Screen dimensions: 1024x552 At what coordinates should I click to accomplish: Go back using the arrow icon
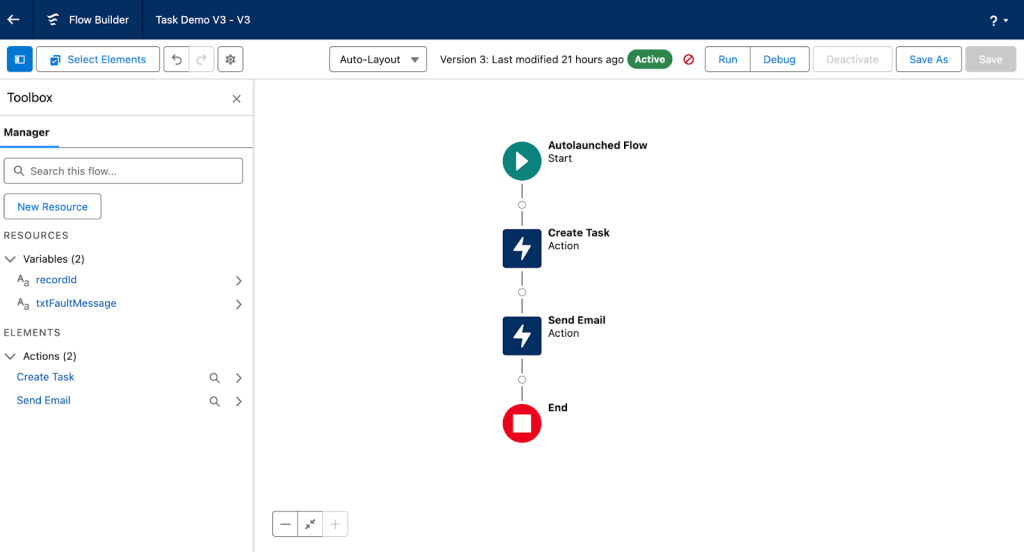14,20
